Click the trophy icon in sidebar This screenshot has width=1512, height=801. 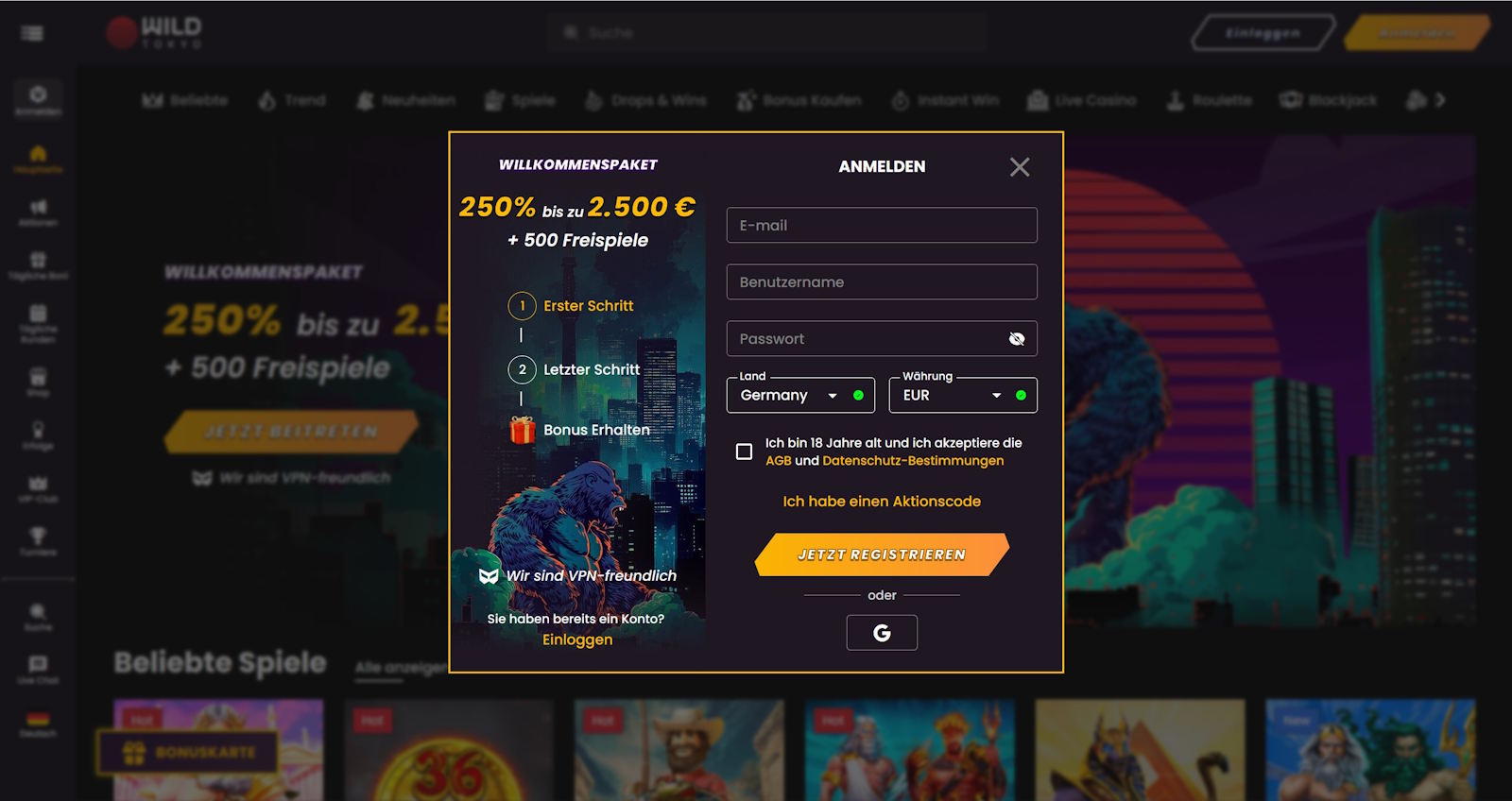pos(38,541)
